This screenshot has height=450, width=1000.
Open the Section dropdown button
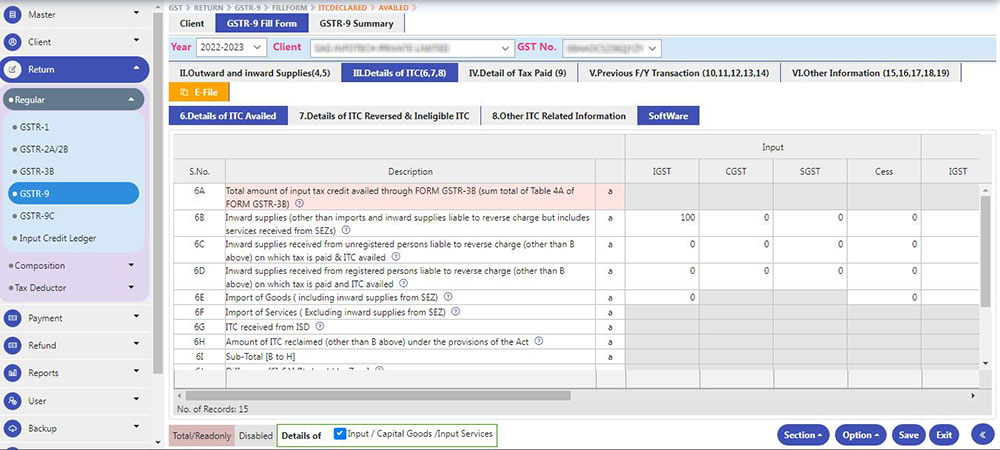(803, 435)
